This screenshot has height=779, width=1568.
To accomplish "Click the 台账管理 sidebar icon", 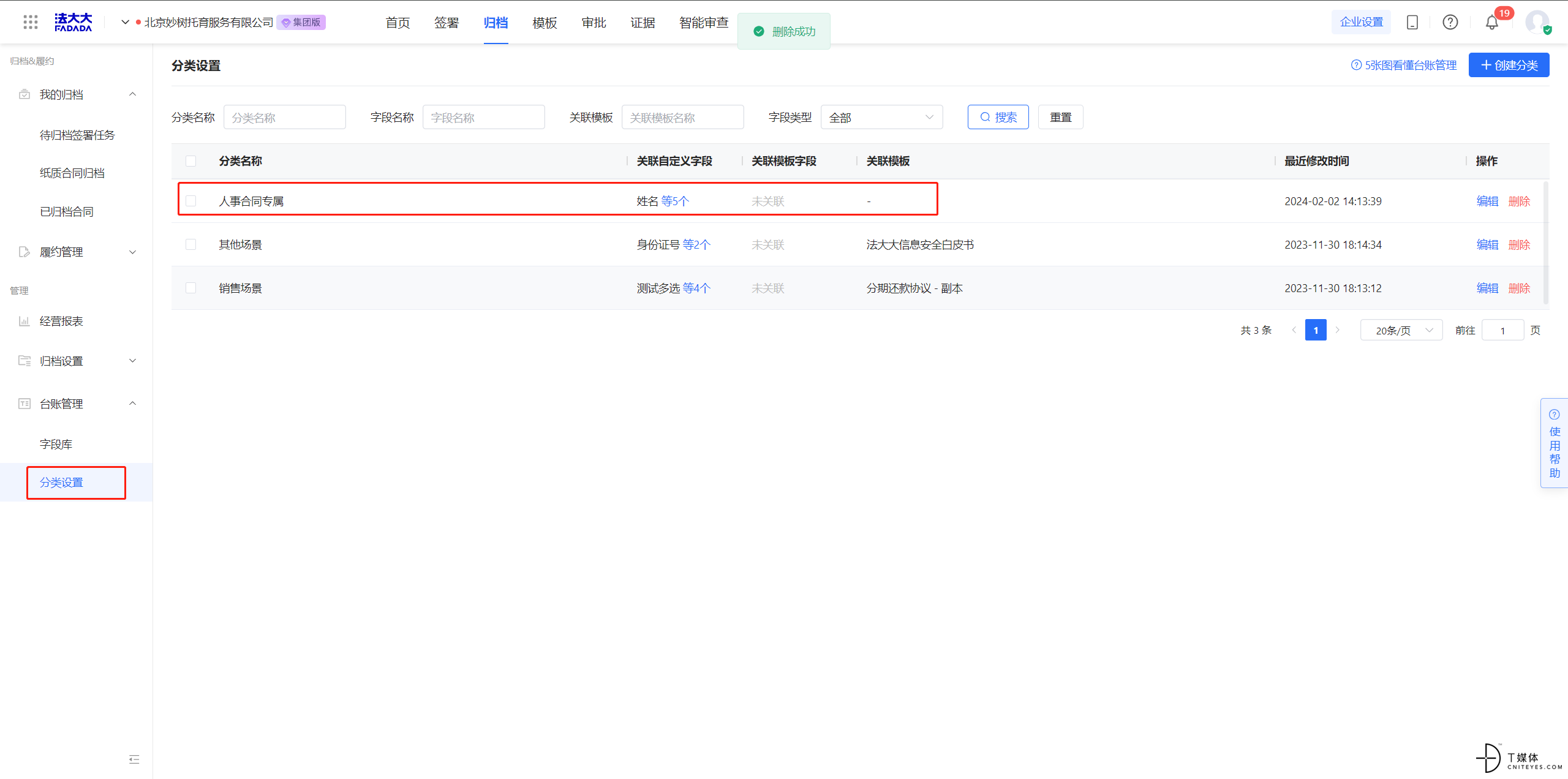I will tap(24, 404).
